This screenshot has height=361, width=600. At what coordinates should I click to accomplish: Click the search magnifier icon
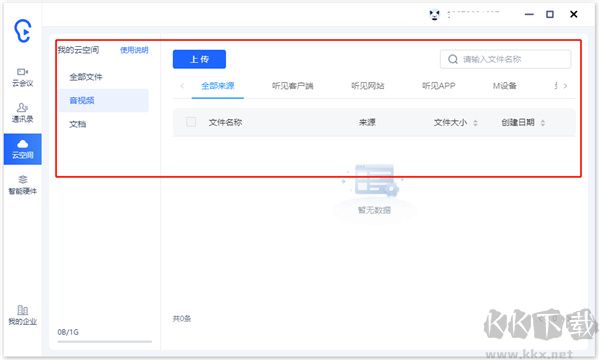click(x=453, y=59)
